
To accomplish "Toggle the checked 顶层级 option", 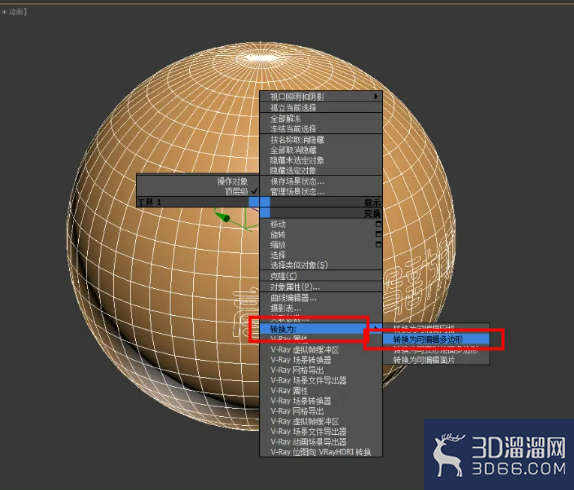I will point(241,191).
